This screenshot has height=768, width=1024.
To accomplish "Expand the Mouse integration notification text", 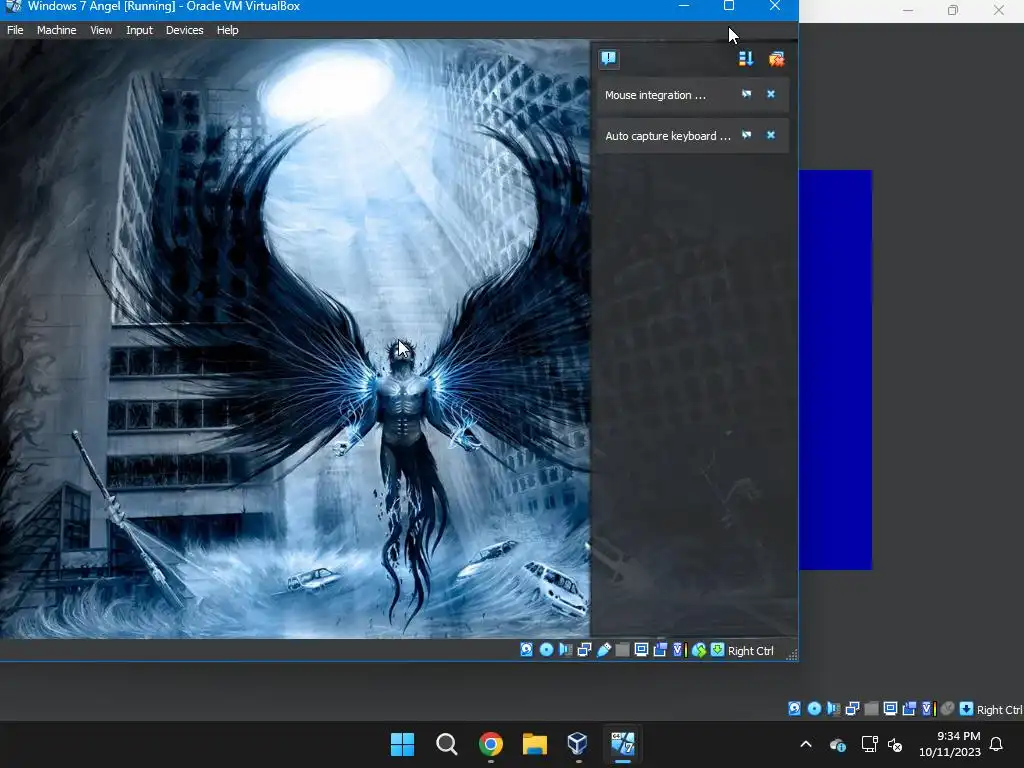I will (x=655, y=95).
